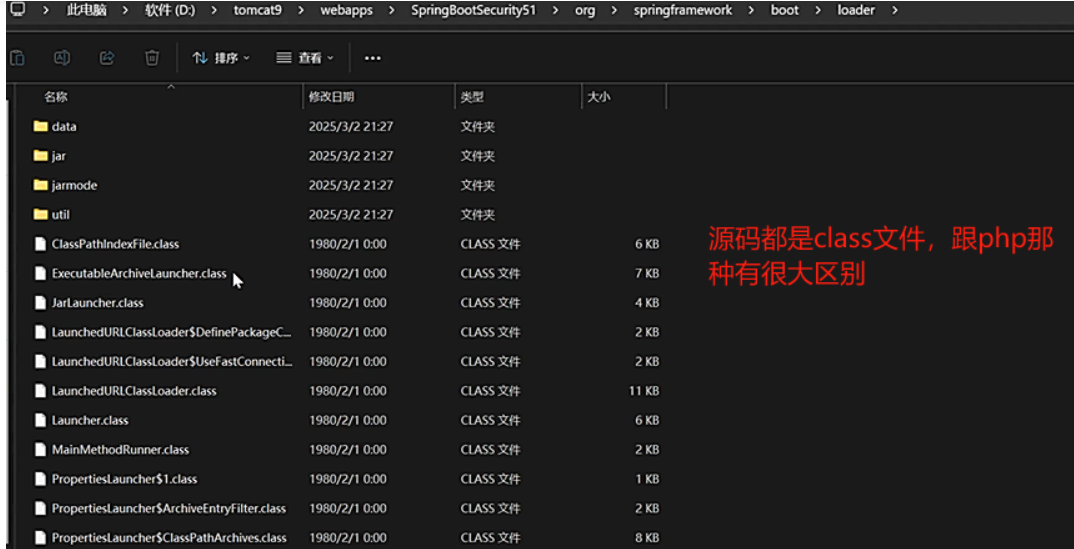Select PropertiesLauncher$1.class file icon

[41, 479]
